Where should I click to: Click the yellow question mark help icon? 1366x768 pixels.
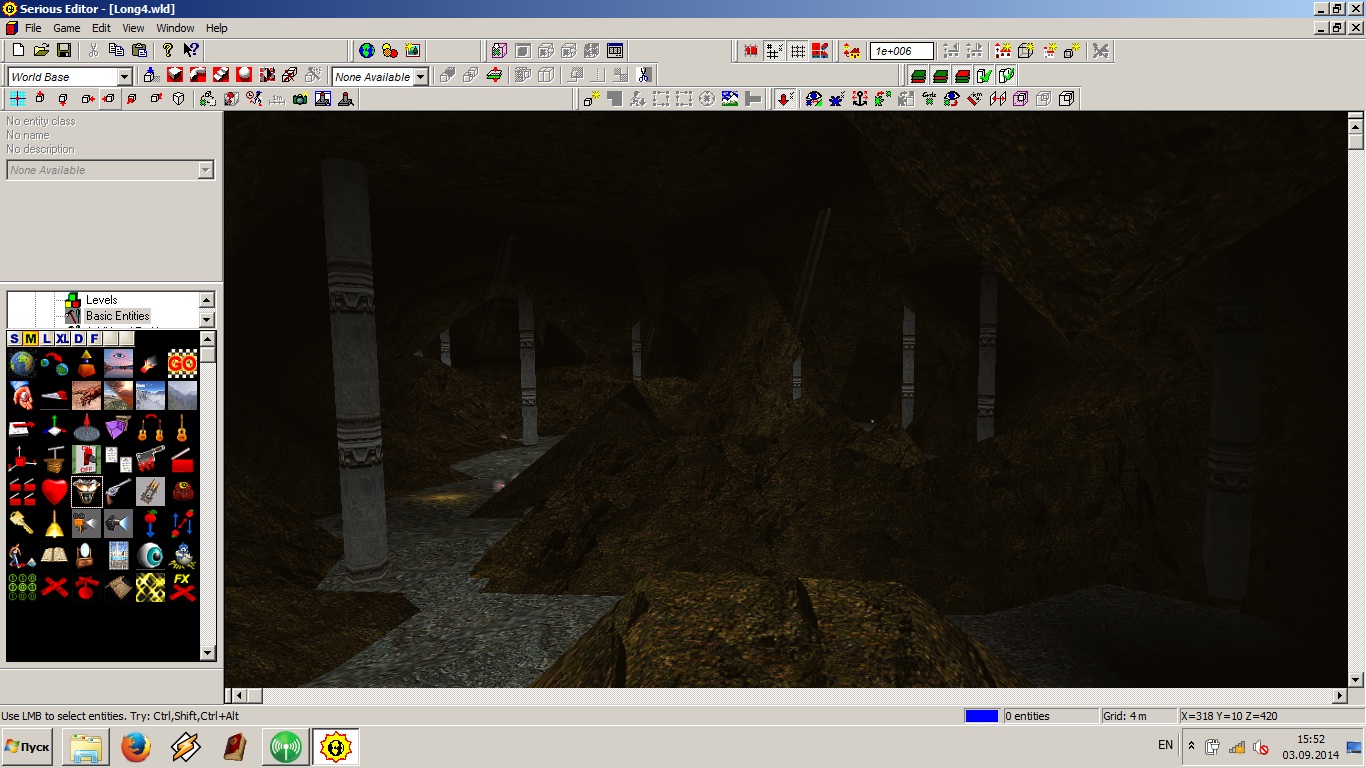tap(168, 50)
